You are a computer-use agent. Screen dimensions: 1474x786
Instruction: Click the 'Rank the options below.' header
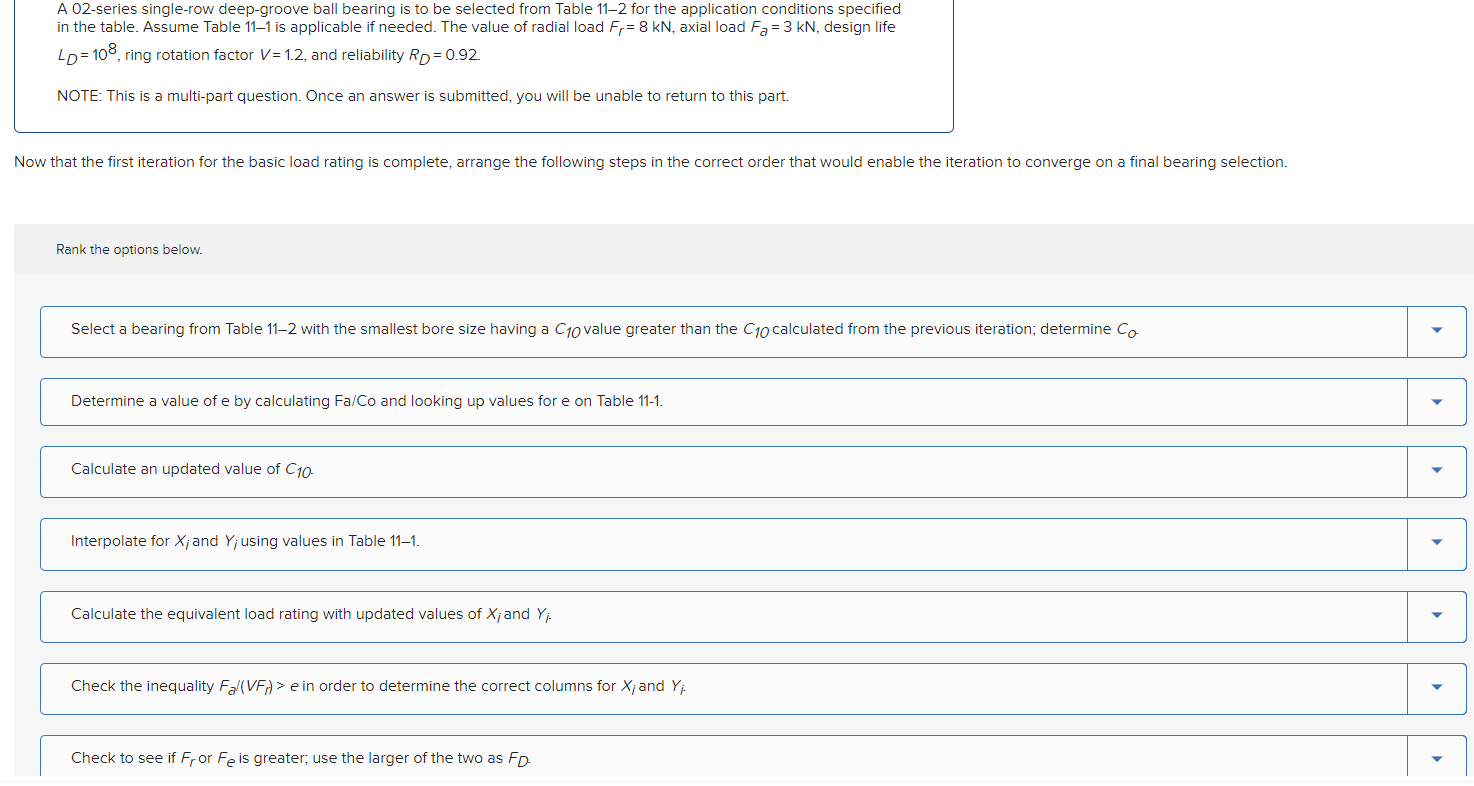pyautogui.click(x=129, y=250)
